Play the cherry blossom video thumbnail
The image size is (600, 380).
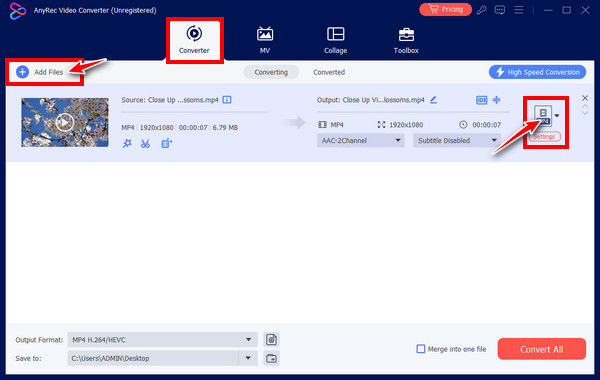point(65,122)
